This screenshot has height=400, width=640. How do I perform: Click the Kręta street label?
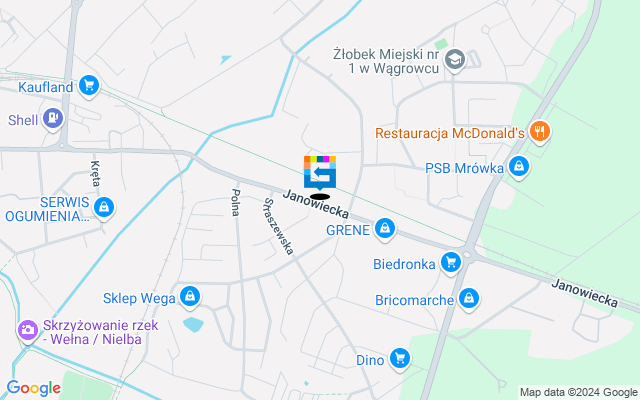(95, 173)
